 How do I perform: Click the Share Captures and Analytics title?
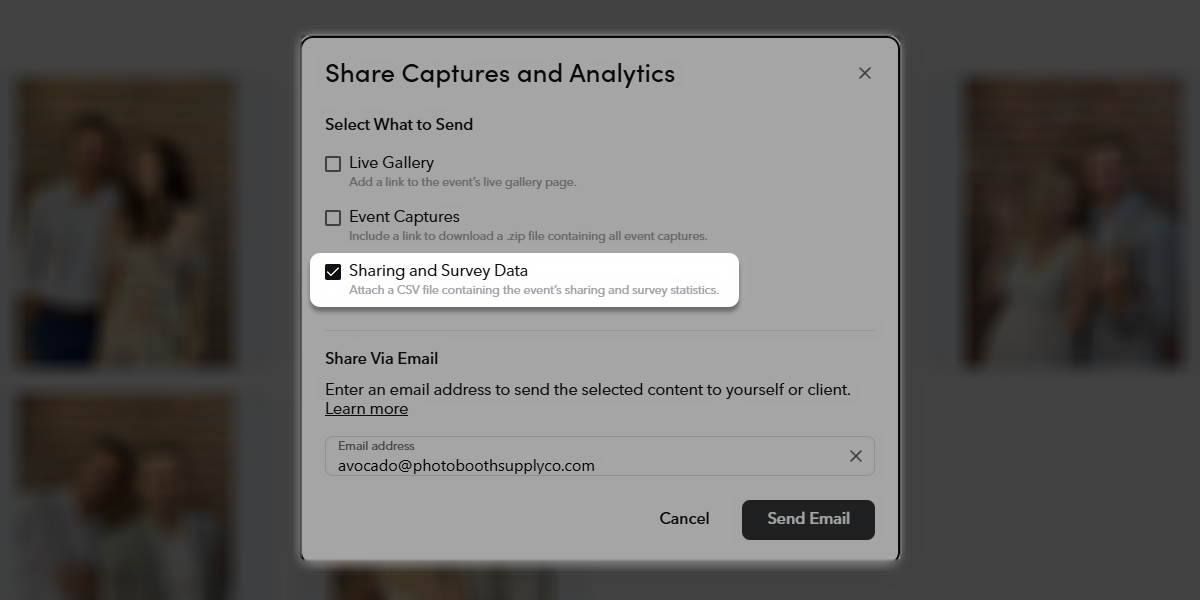click(500, 73)
